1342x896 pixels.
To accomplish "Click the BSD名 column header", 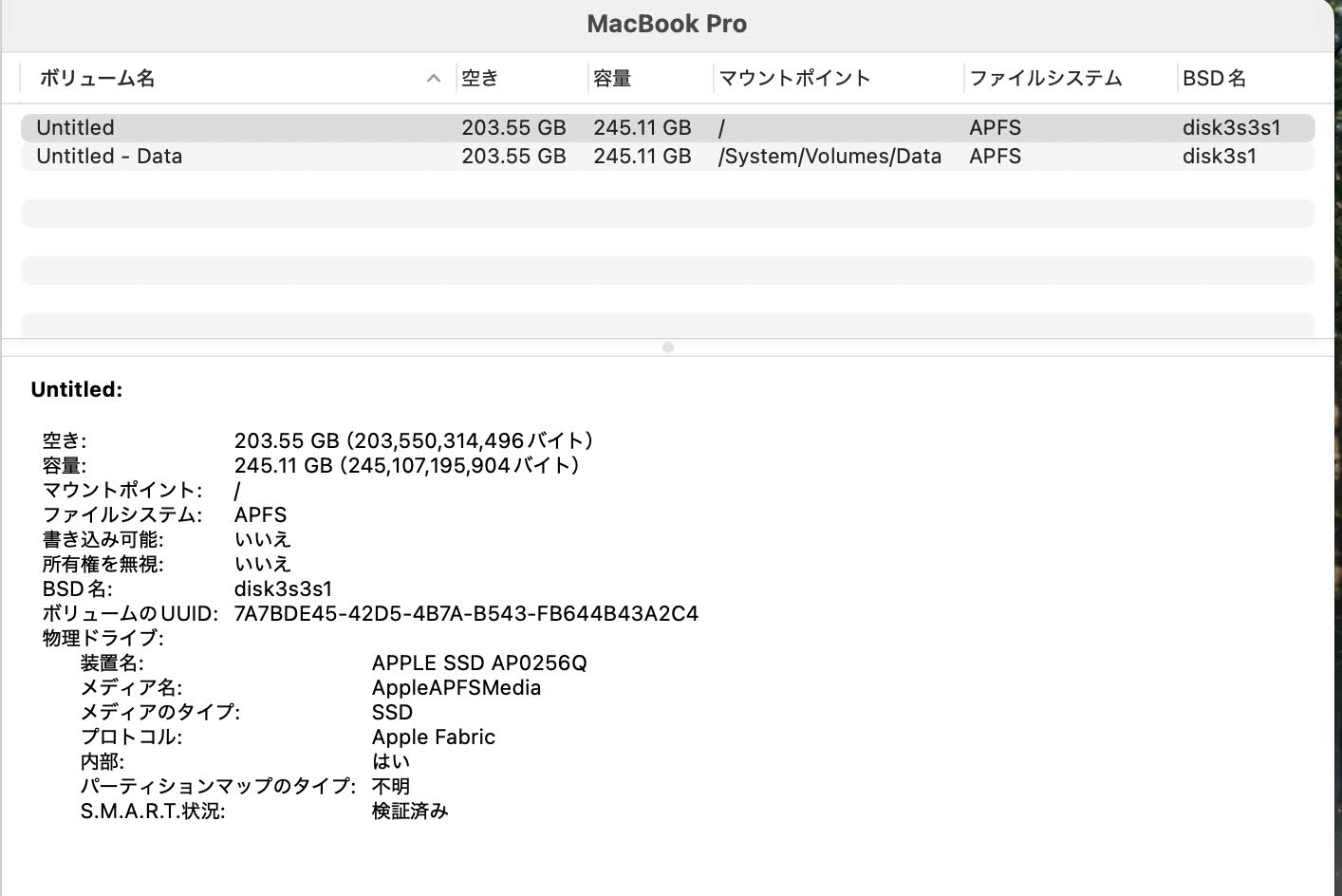I will click(x=1215, y=79).
